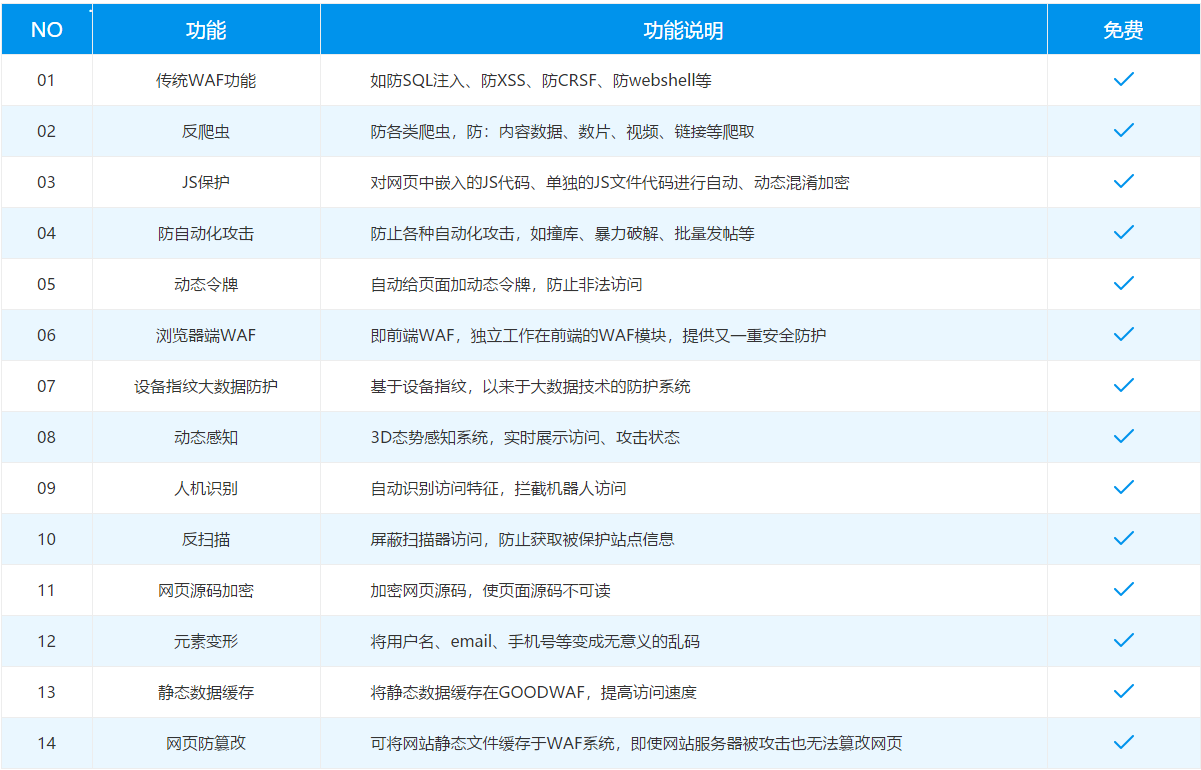Click the checkmark for 元素变形 row
The height and width of the screenshot is (770, 1201).
tap(1123, 640)
